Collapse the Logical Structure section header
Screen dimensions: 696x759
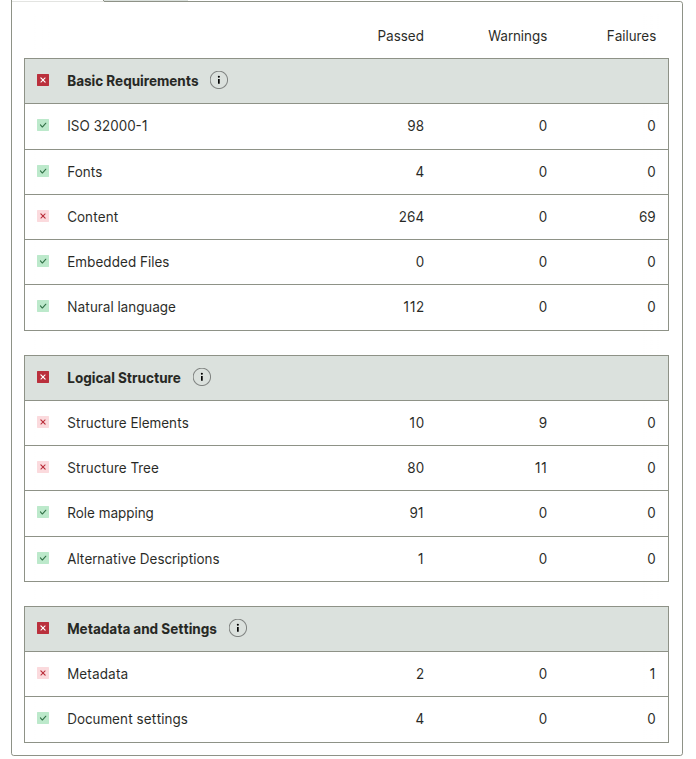(x=124, y=378)
